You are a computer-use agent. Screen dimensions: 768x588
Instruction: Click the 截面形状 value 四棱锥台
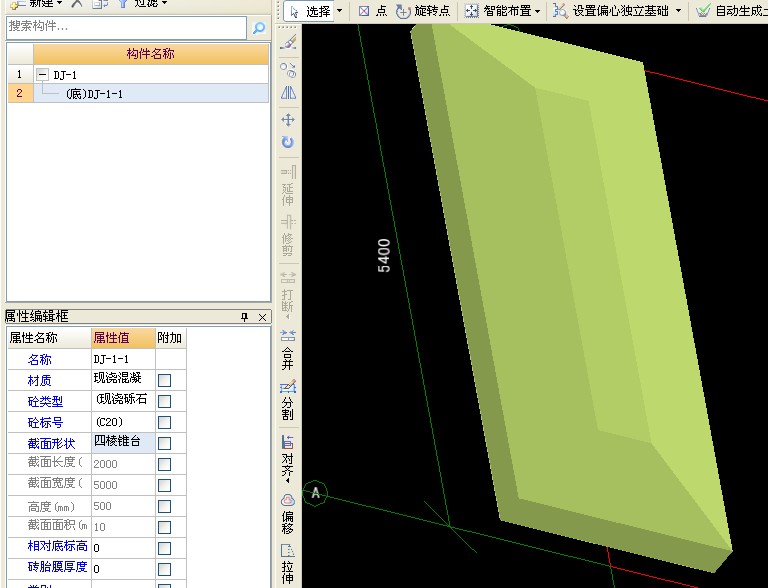(123, 442)
